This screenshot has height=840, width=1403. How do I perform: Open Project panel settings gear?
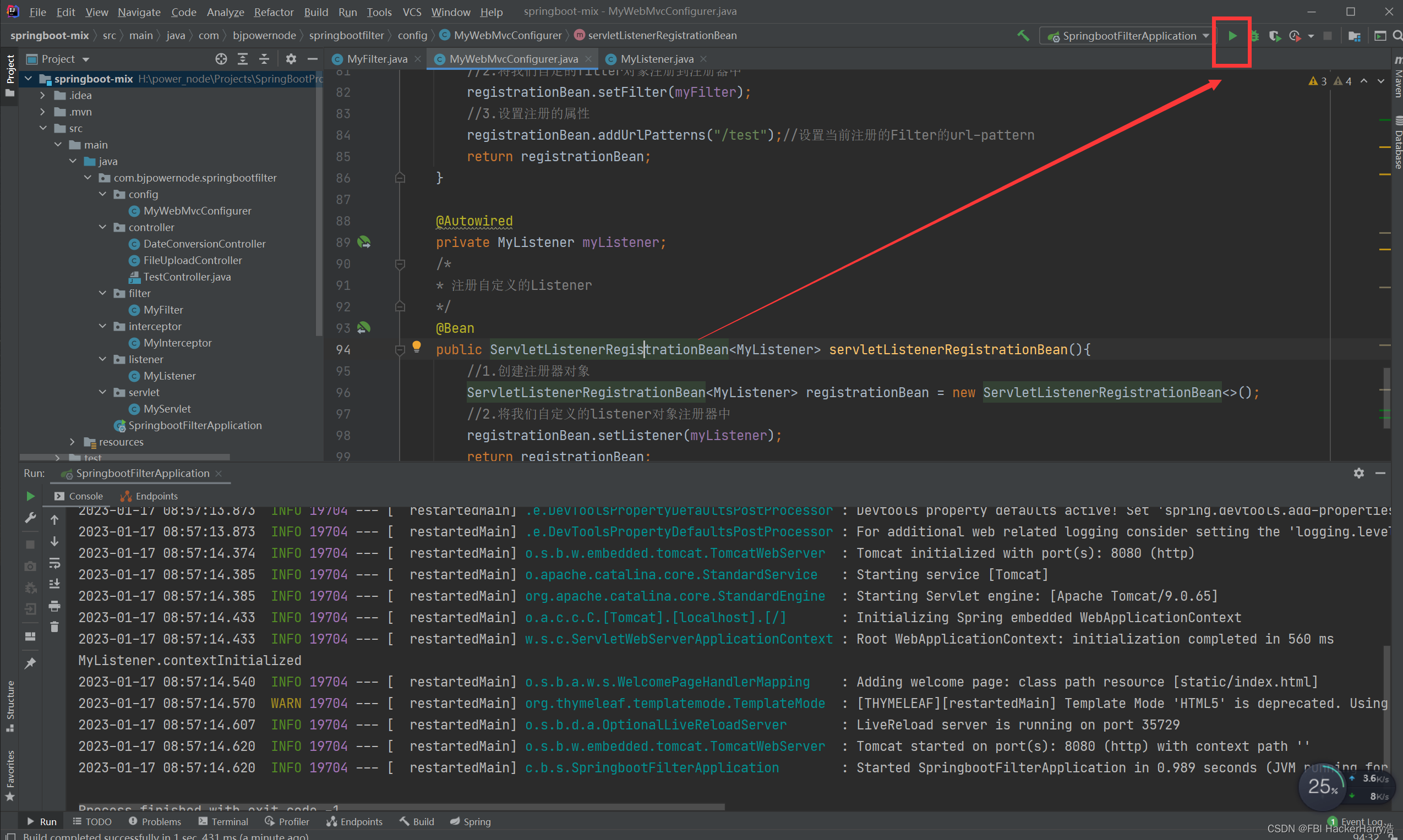[291, 59]
